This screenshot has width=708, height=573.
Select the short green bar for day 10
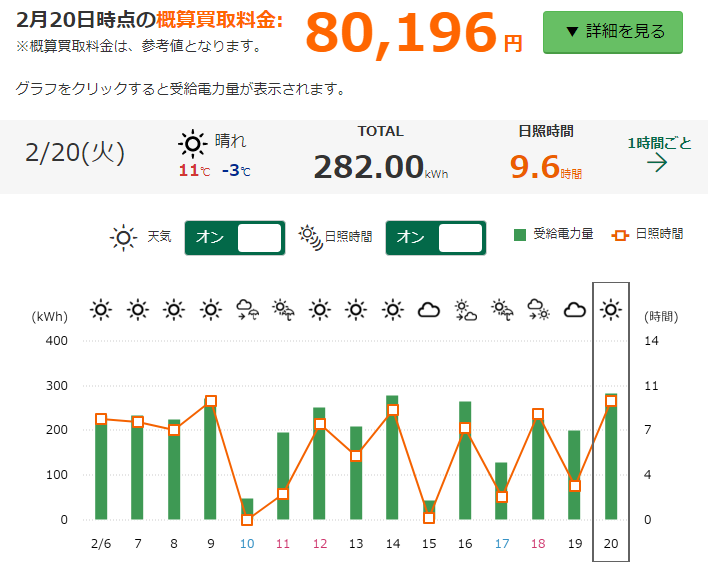[247, 509]
